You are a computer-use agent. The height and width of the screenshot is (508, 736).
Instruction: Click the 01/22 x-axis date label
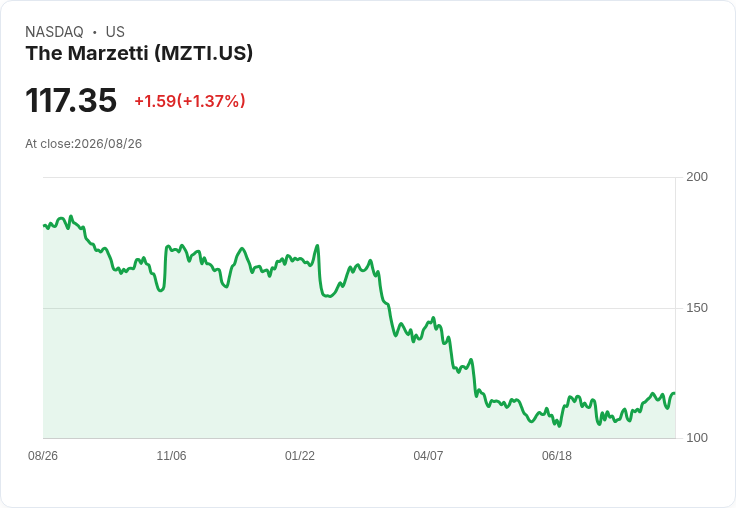click(x=299, y=455)
